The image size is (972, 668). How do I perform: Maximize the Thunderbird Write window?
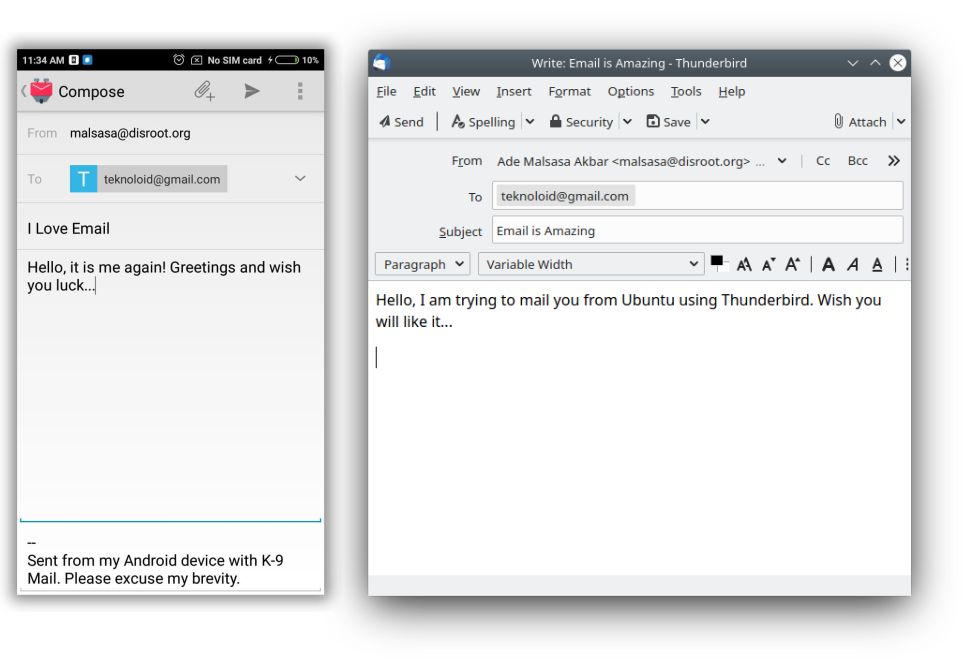(875, 63)
